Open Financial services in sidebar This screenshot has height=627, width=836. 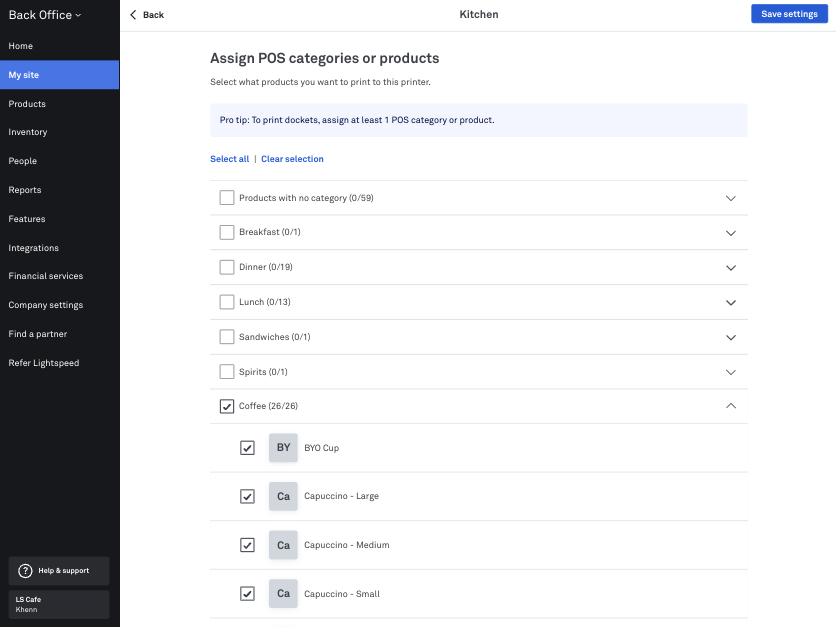60,276
